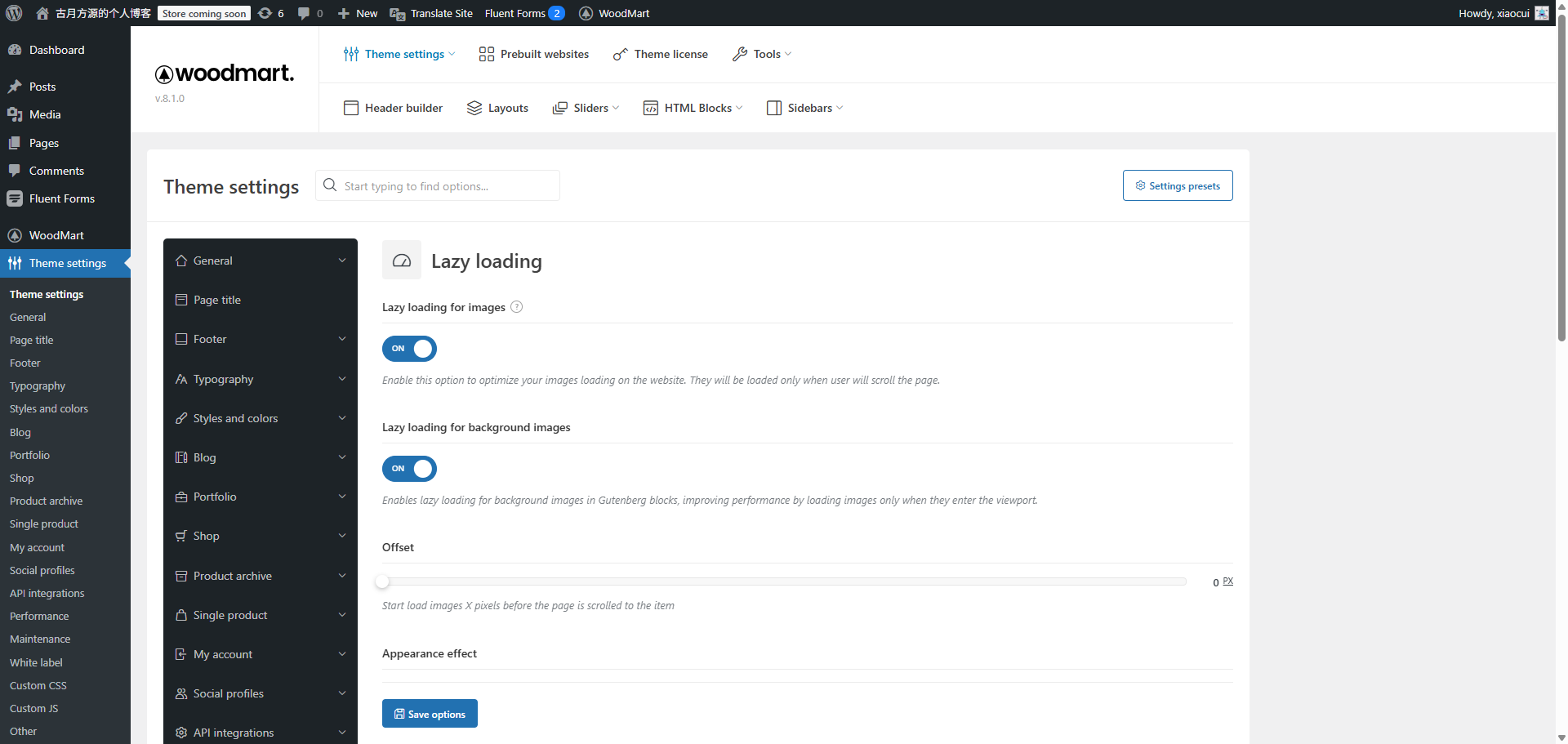Click the Offset slider handle
Screen dimensions: 1568x744
point(382,581)
